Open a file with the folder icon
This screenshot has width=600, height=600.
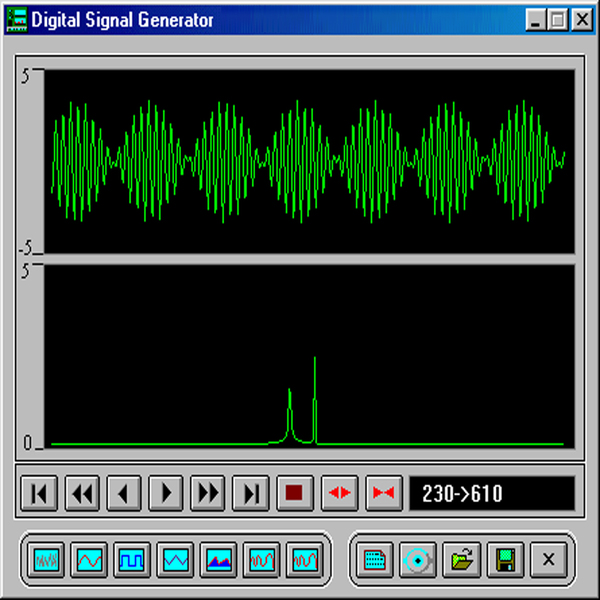(x=461, y=560)
